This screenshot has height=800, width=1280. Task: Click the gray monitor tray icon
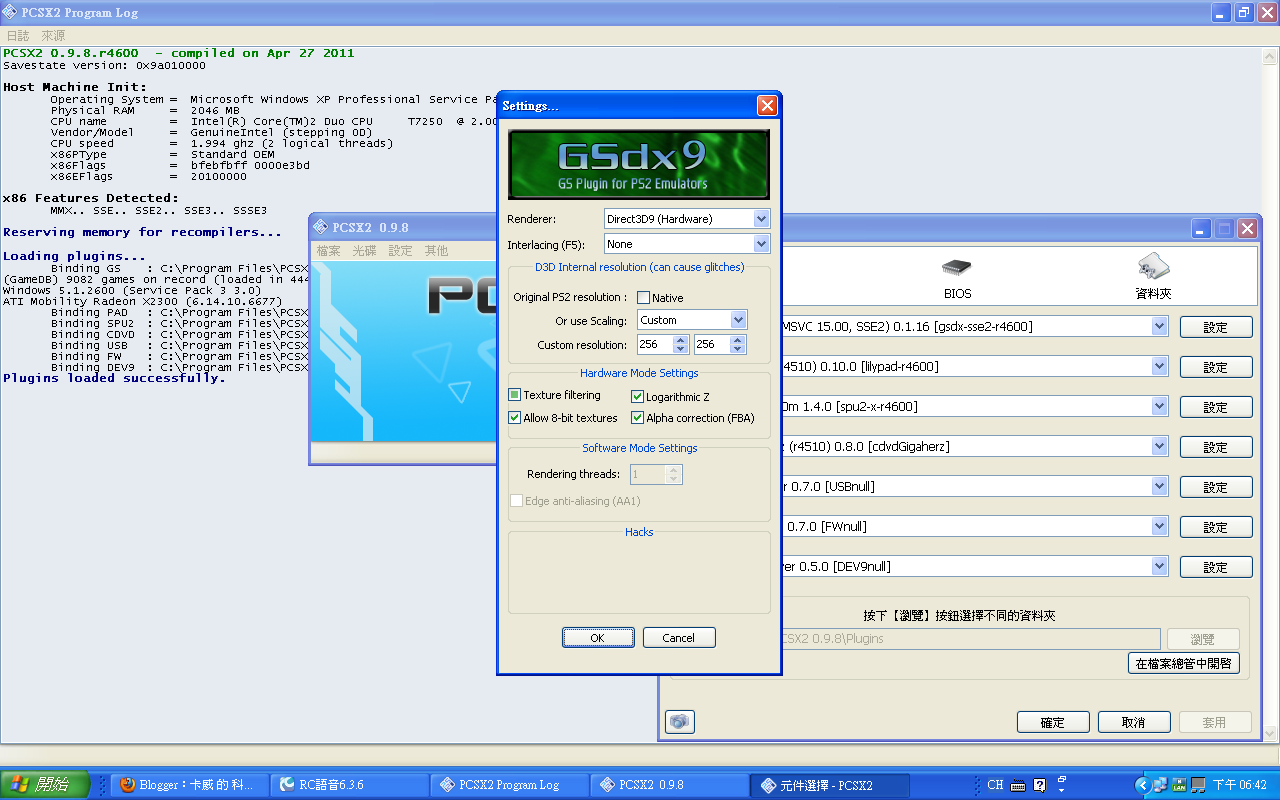pyautogui.click(x=1197, y=785)
